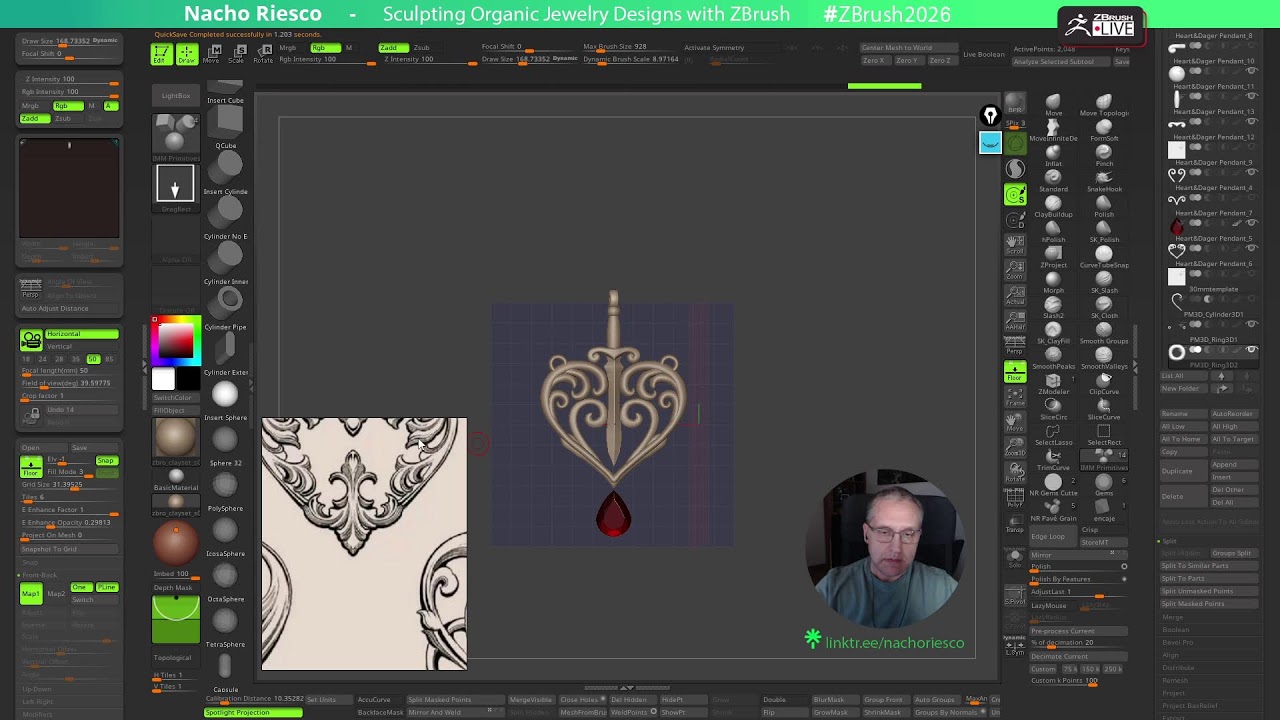Image resolution: width=1280 pixels, height=720 pixels.
Task: Hide the selected PM3D_Ring3D2 subtool eye
Action: click(x=1251, y=350)
